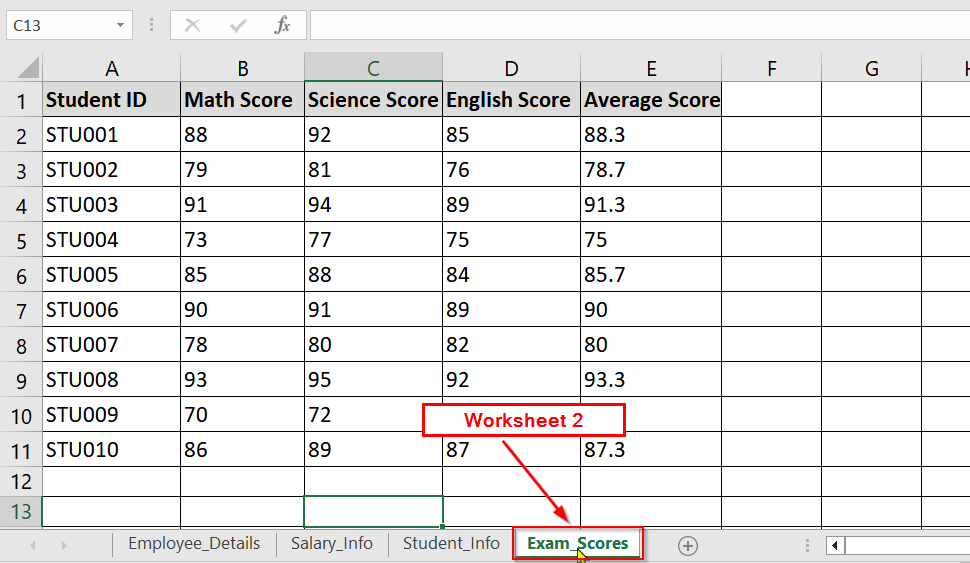Select cell containing STU009

pos(111,415)
